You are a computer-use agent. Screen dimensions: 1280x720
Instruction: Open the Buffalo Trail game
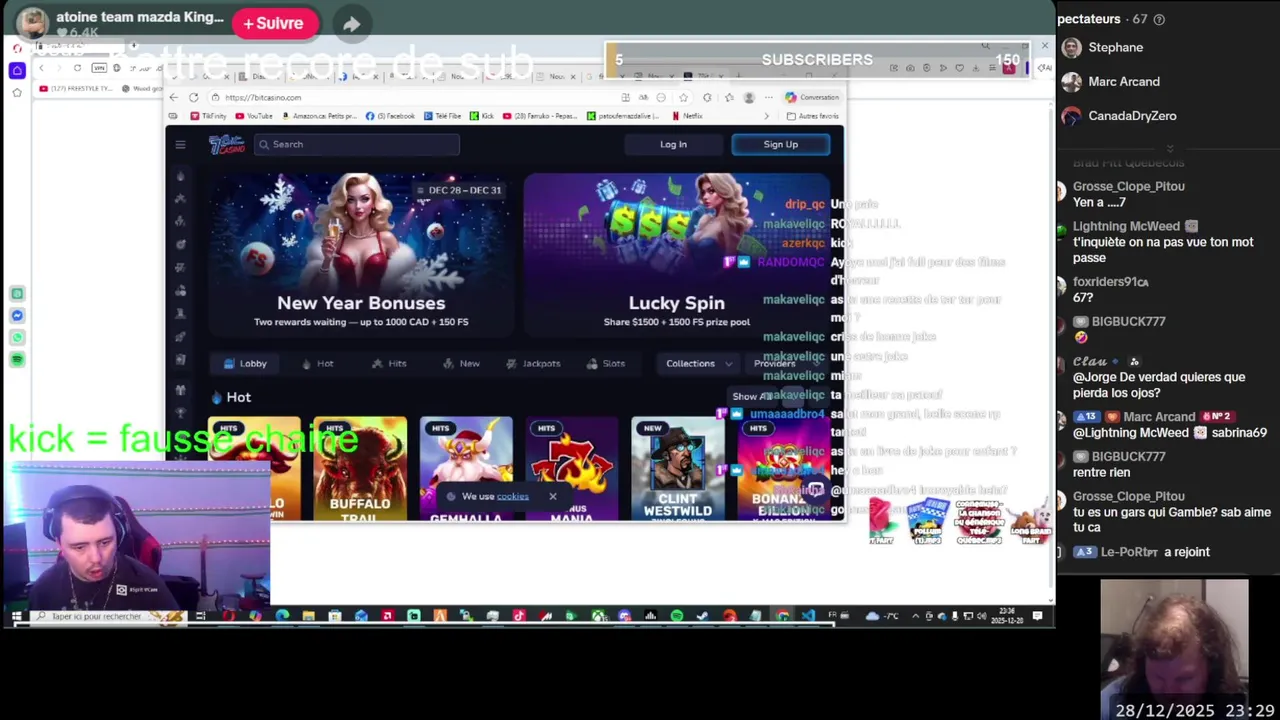[360, 468]
